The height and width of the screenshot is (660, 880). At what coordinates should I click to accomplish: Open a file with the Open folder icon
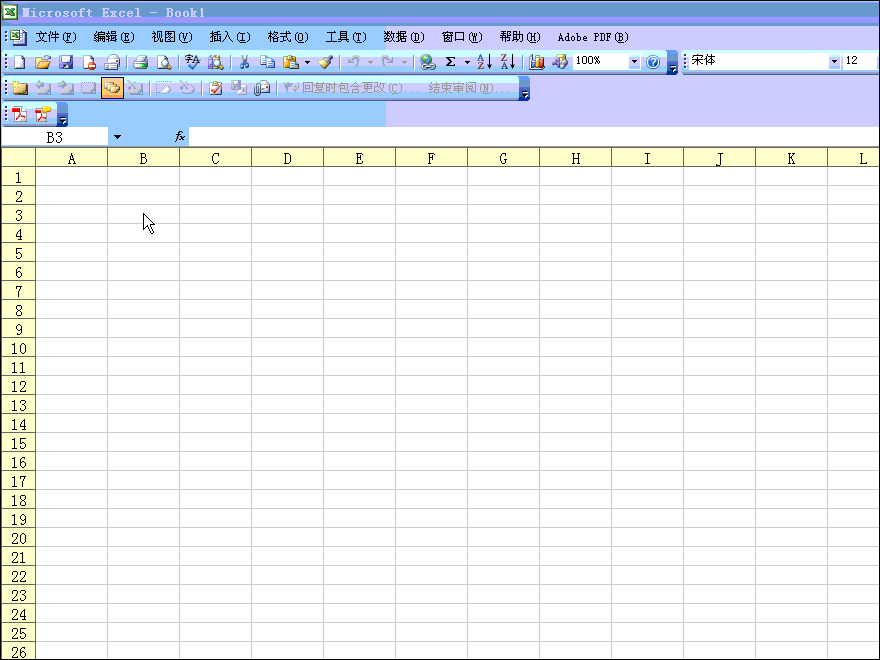[43, 62]
